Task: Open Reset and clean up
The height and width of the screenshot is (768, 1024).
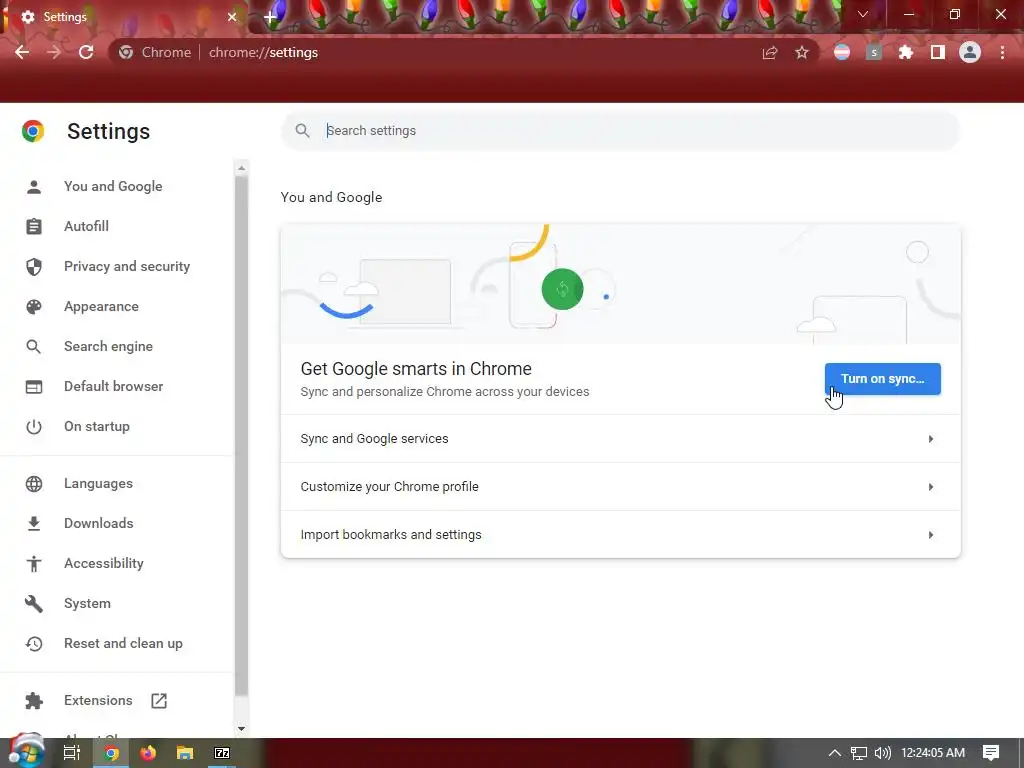Action: click(123, 643)
